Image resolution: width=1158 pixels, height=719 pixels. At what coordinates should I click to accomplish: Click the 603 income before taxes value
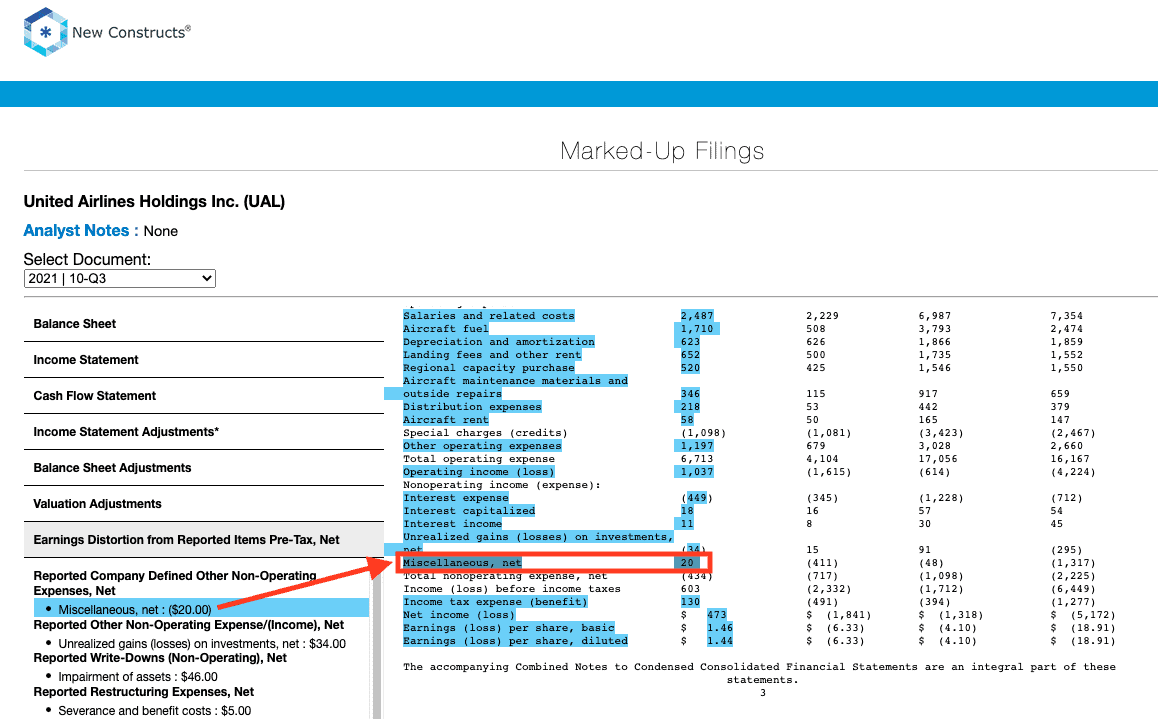point(691,589)
